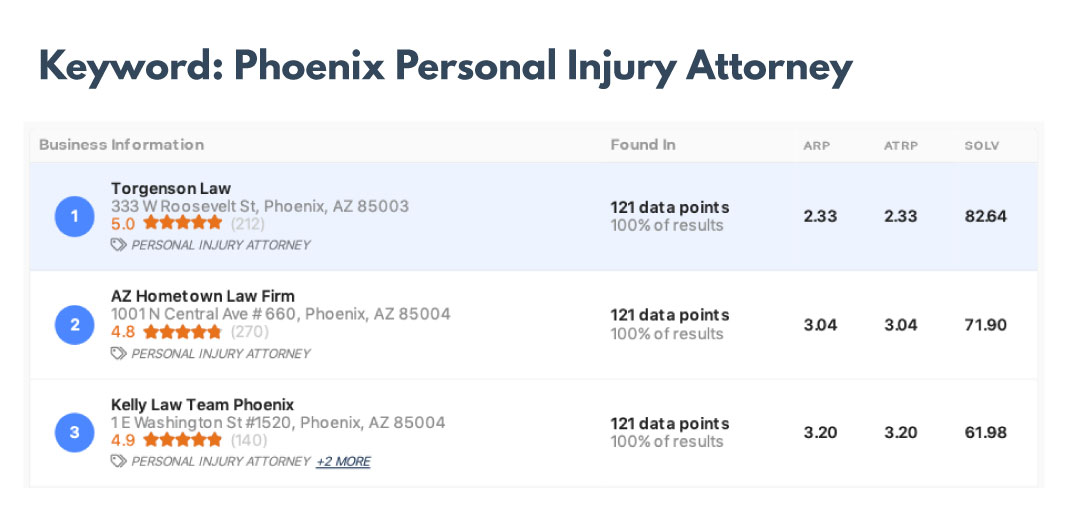Sort by the ATRP column header
1080x519 pixels.
pyautogui.click(x=900, y=146)
